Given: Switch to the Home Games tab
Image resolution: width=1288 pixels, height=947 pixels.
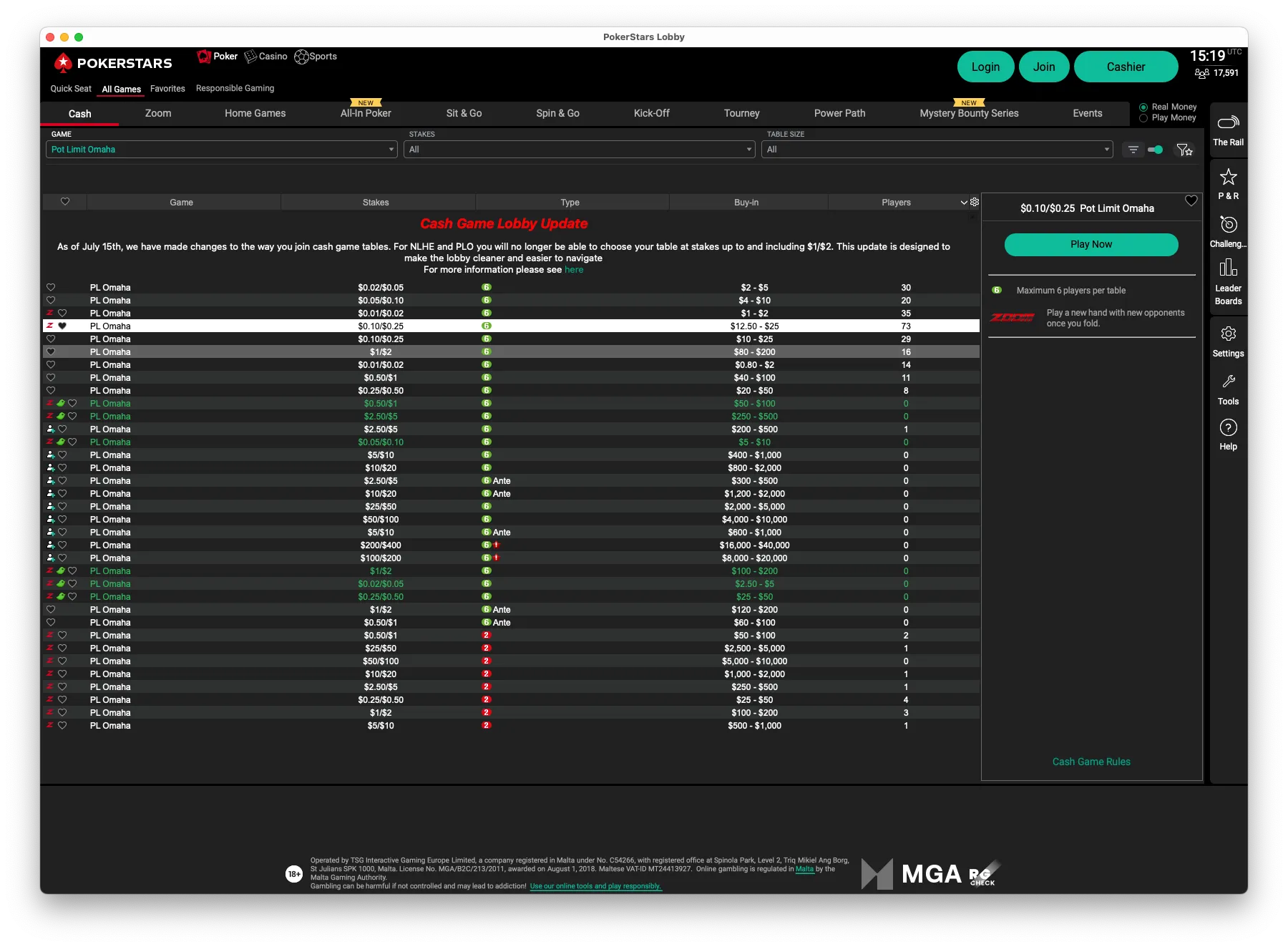Looking at the screenshot, I should tap(255, 113).
